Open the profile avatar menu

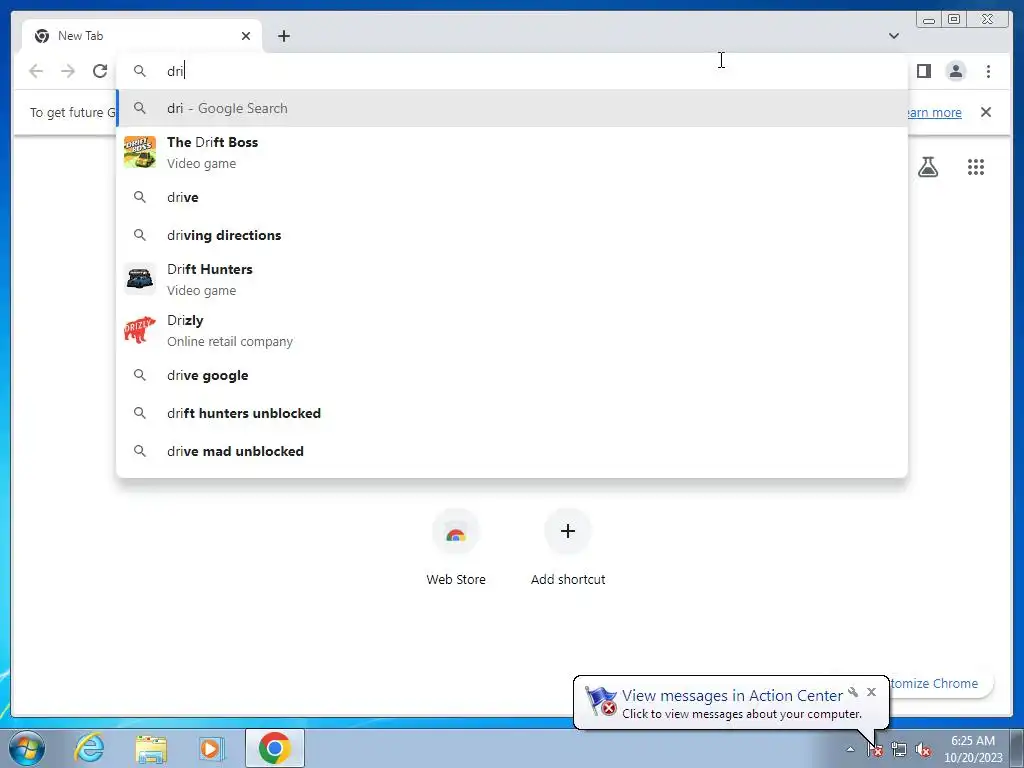click(x=955, y=71)
